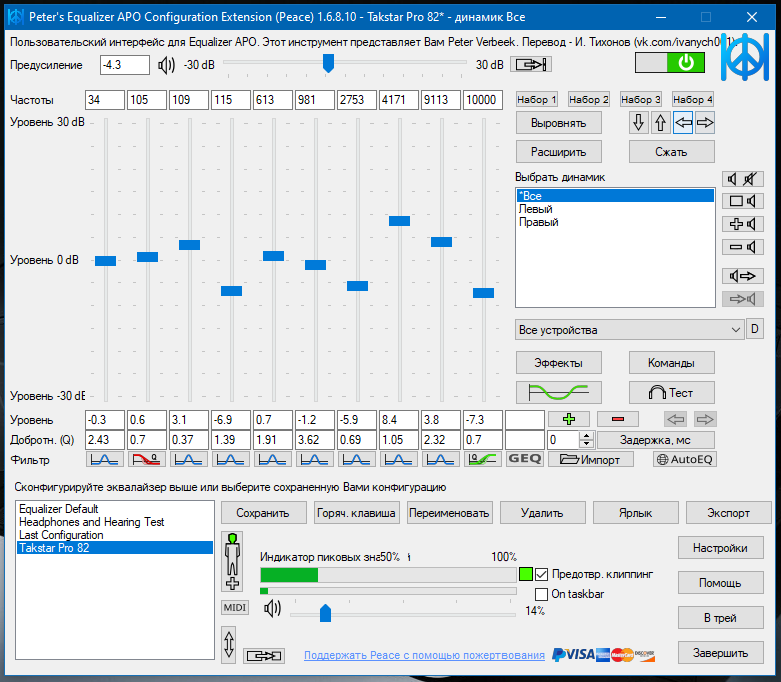Click the square speaker select button
This screenshot has width=781, height=682.
[x=743, y=201]
